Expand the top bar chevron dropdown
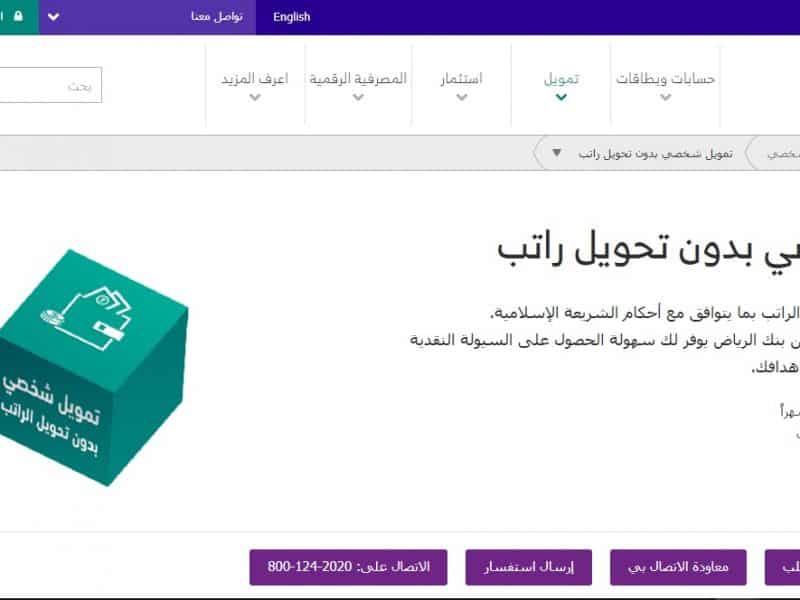The height and width of the screenshot is (600, 800). tap(54, 17)
